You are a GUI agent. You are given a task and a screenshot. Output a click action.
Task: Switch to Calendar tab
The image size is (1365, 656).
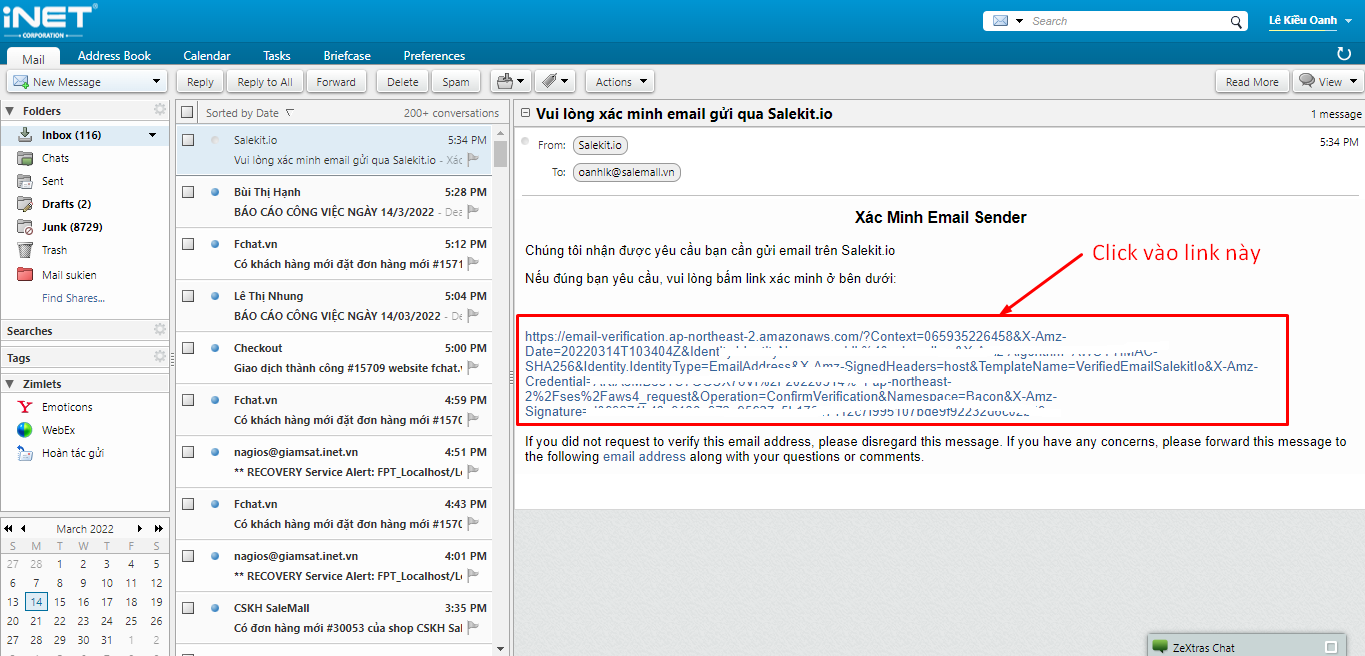point(207,56)
